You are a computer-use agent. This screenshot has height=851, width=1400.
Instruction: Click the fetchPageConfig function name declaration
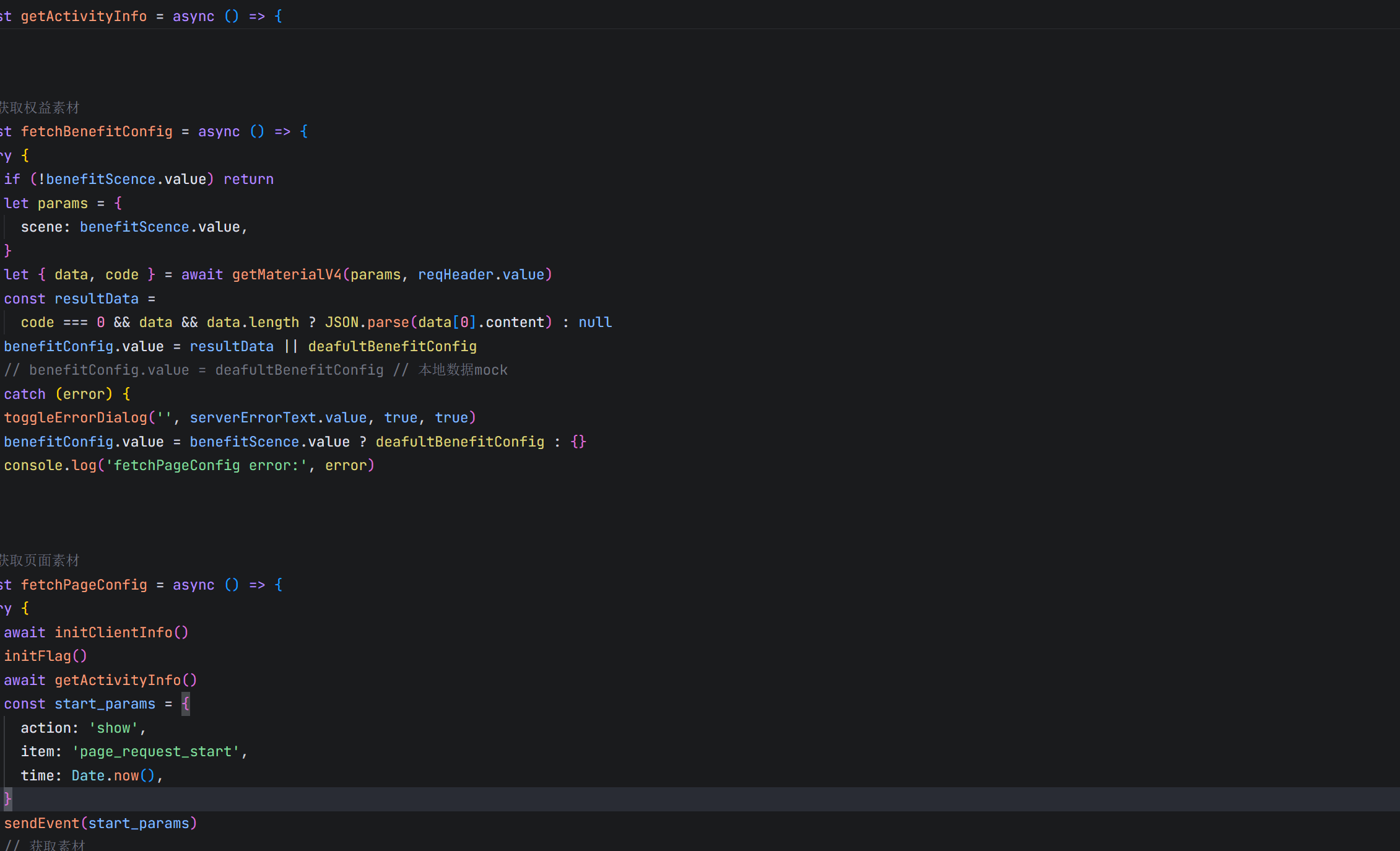pyautogui.click(x=84, y=585)
